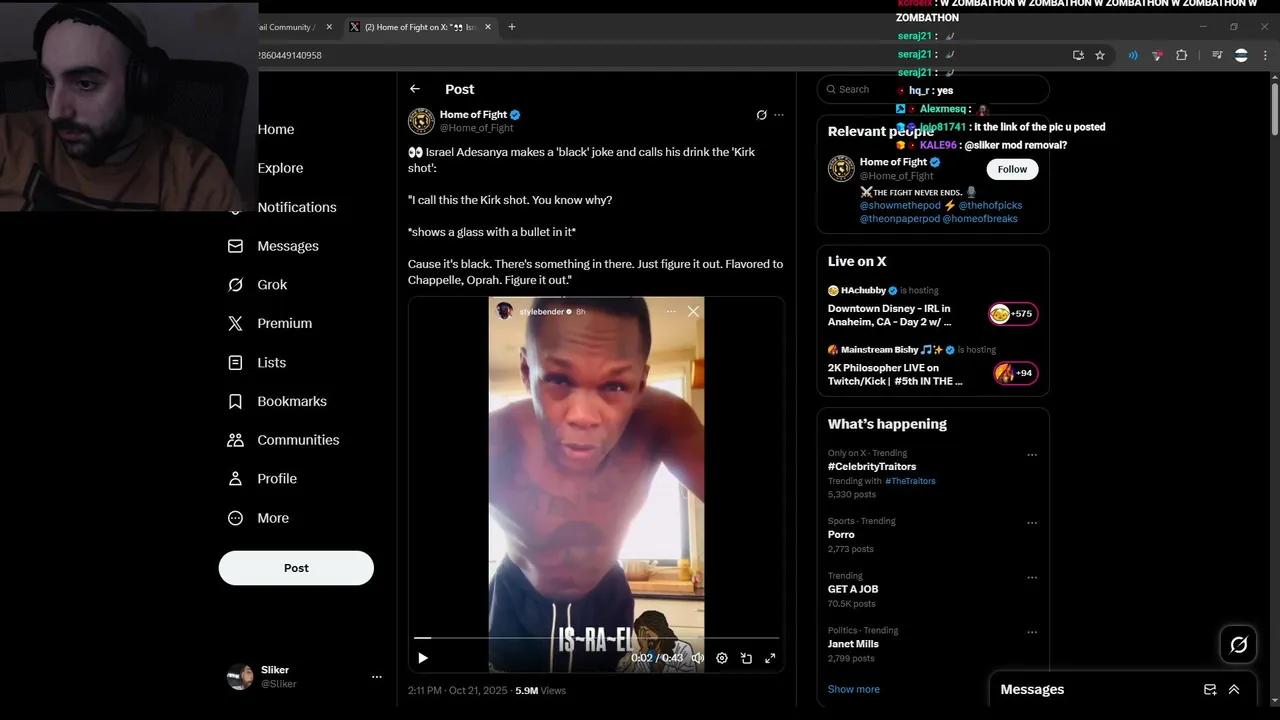Open video settings gear
This screenshot has width=1280, height=720.
(x=722, y=658)
